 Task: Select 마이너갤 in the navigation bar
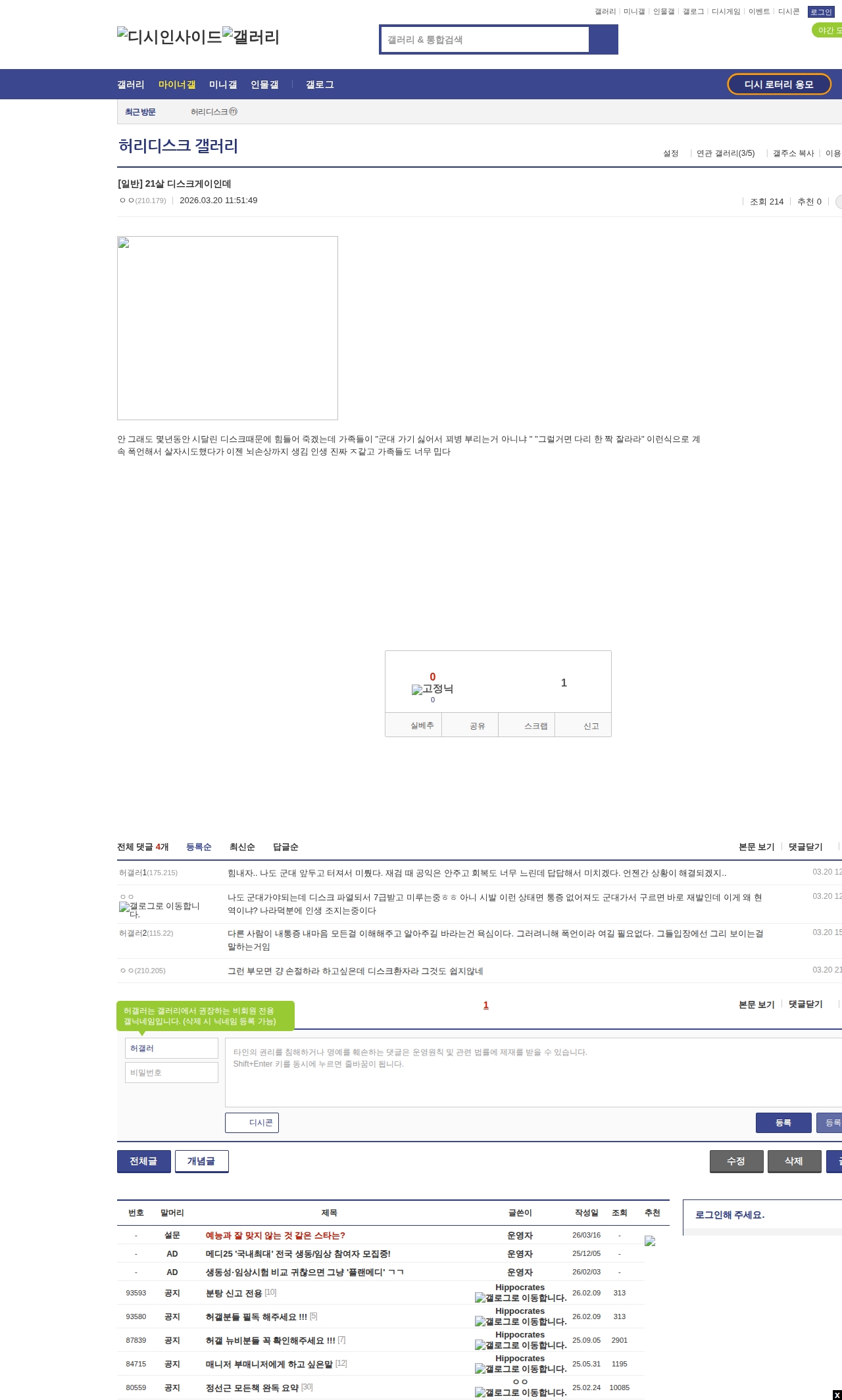point(177,84)
